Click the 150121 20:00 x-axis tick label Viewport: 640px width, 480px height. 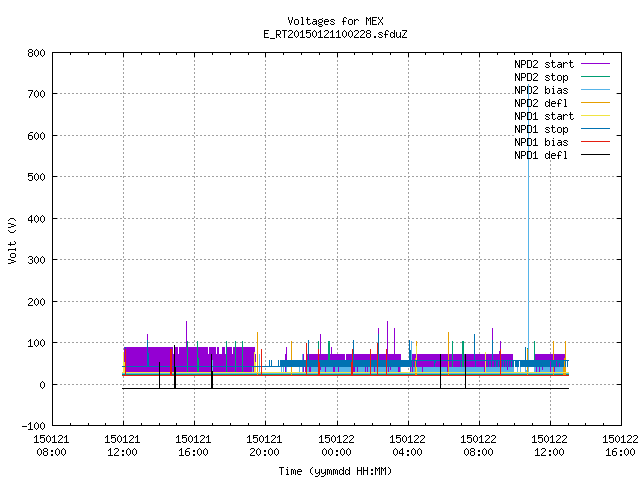click(264, 446)
